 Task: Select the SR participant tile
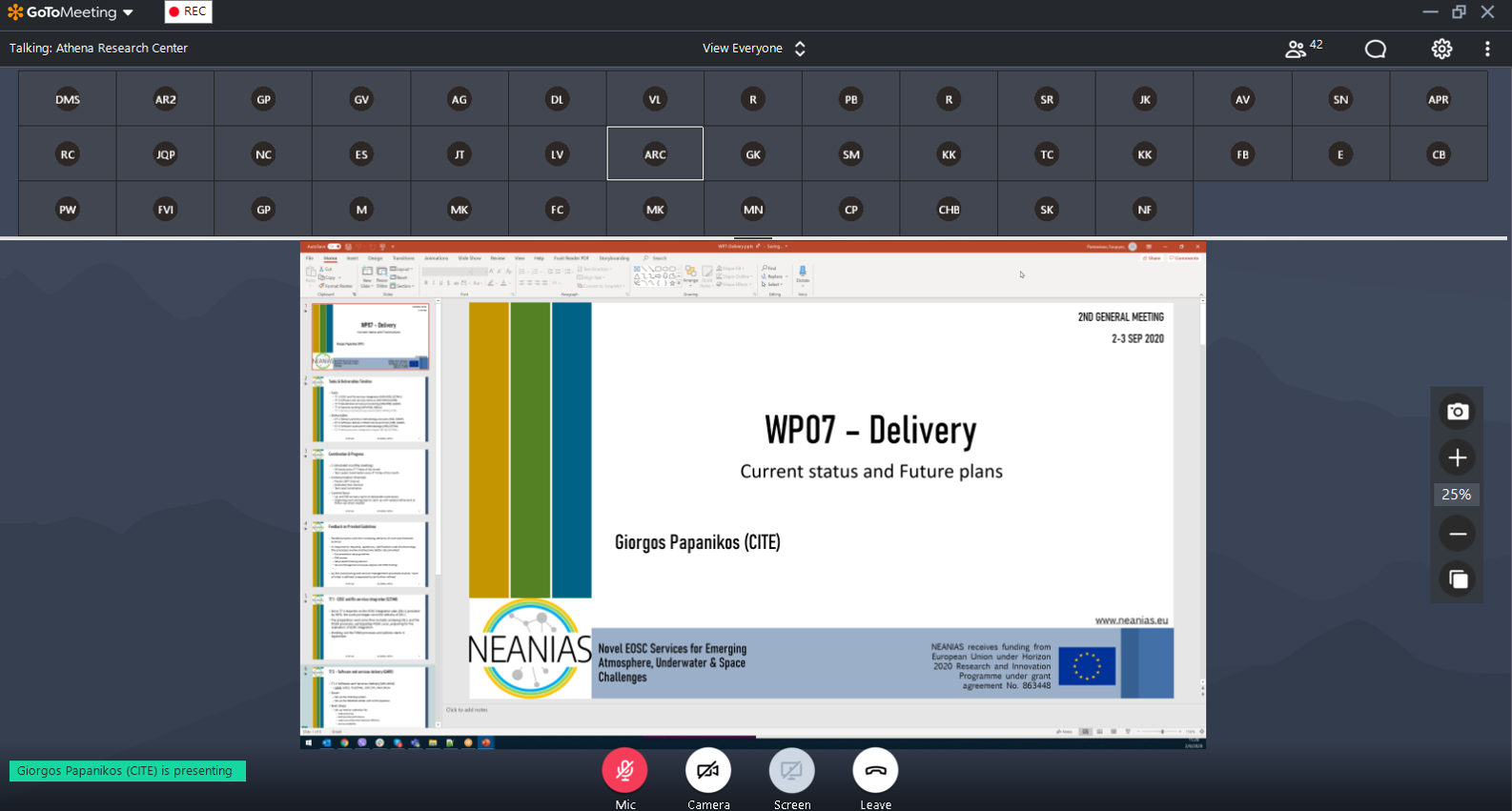click(x=1047, y=99)
